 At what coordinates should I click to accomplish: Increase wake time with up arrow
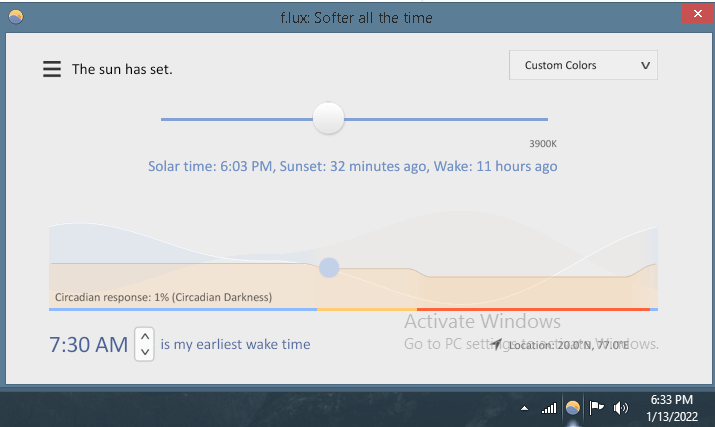click(x=145, y=337)
